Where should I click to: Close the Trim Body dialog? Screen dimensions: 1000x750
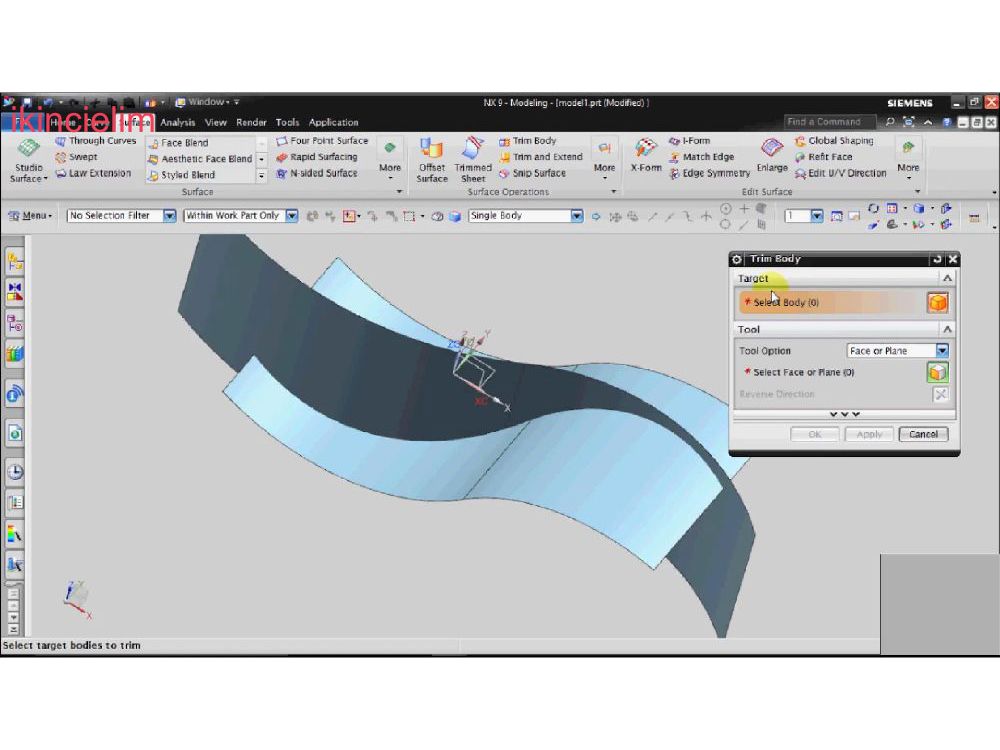coord(953,259)
